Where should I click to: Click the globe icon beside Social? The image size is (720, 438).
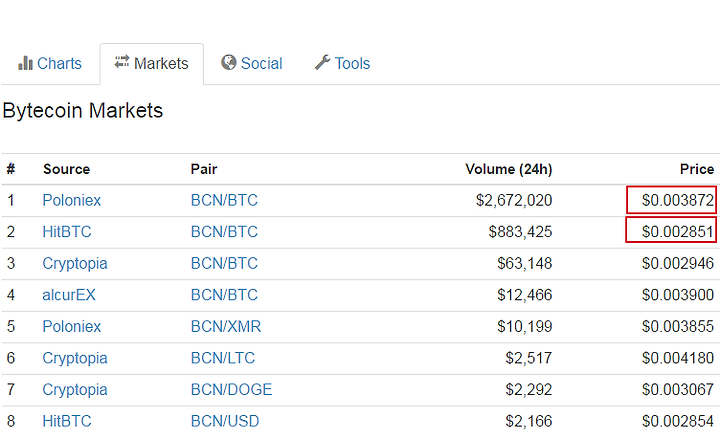pyautogui.click(x=228, y=62)
